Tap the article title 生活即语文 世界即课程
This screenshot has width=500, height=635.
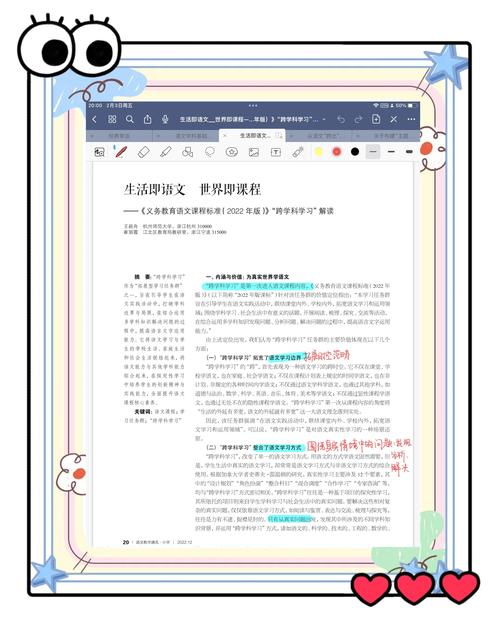(x=192, y=190)
